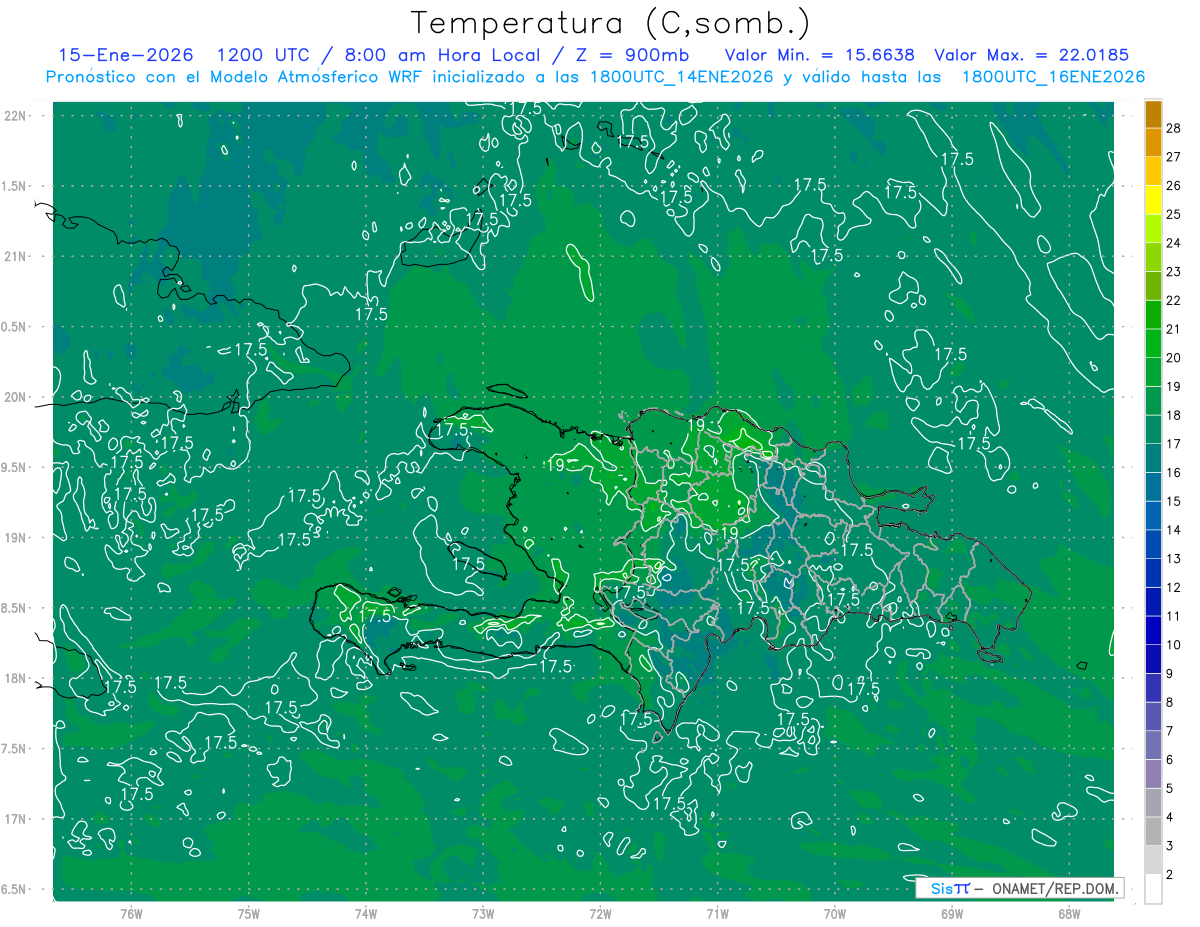Image resolution: width=1200 pixels, height=927 pixels.
Task: Click the "73W" longitude axis label
Action: point(483,913)
